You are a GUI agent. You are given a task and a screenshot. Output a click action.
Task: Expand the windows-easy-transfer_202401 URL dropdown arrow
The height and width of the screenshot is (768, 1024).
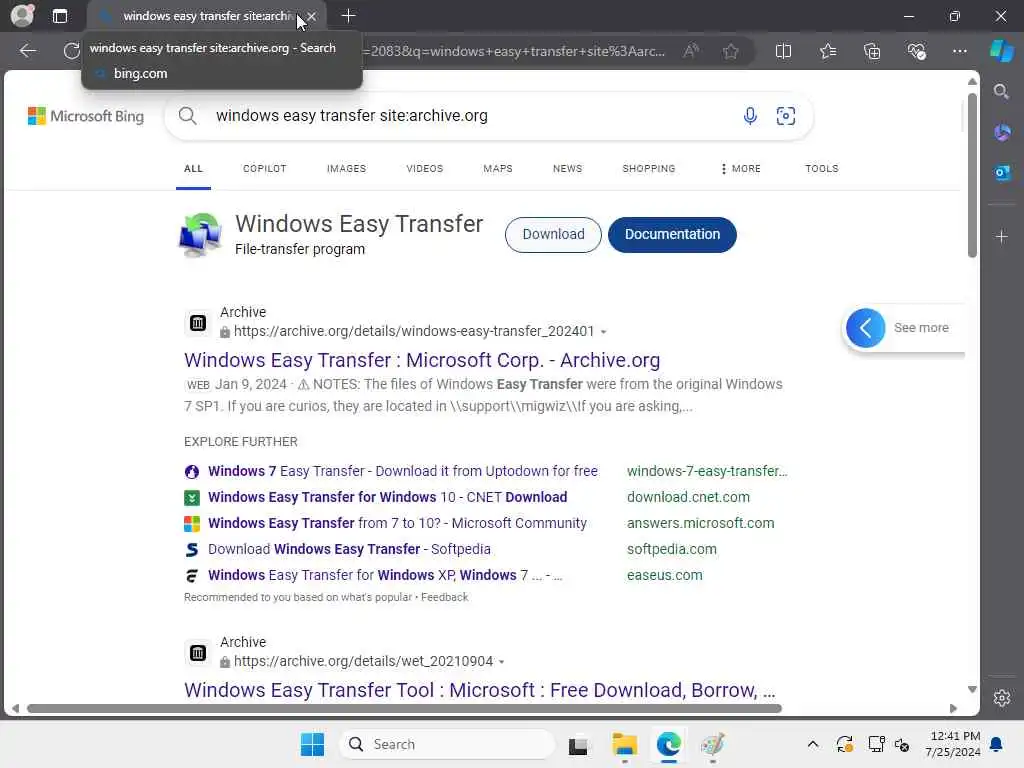point(603,332)
